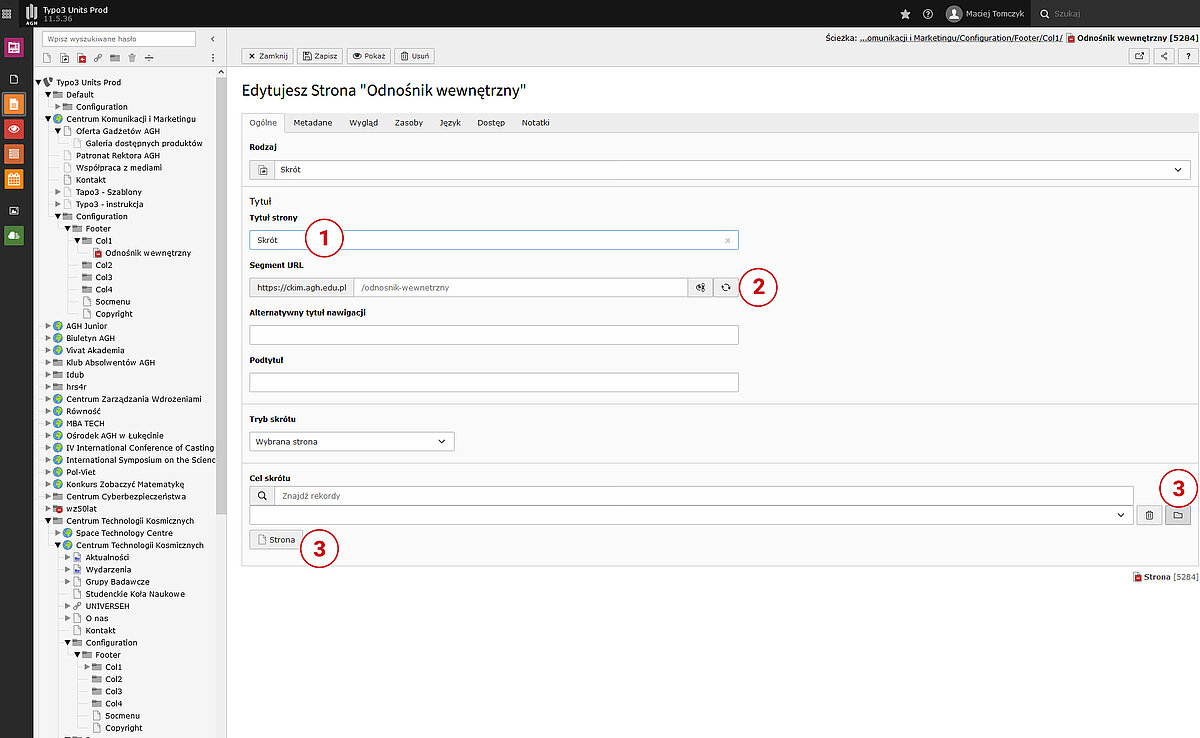Collapse the Default folder node
1200x738 pixels.
[47, 94]
